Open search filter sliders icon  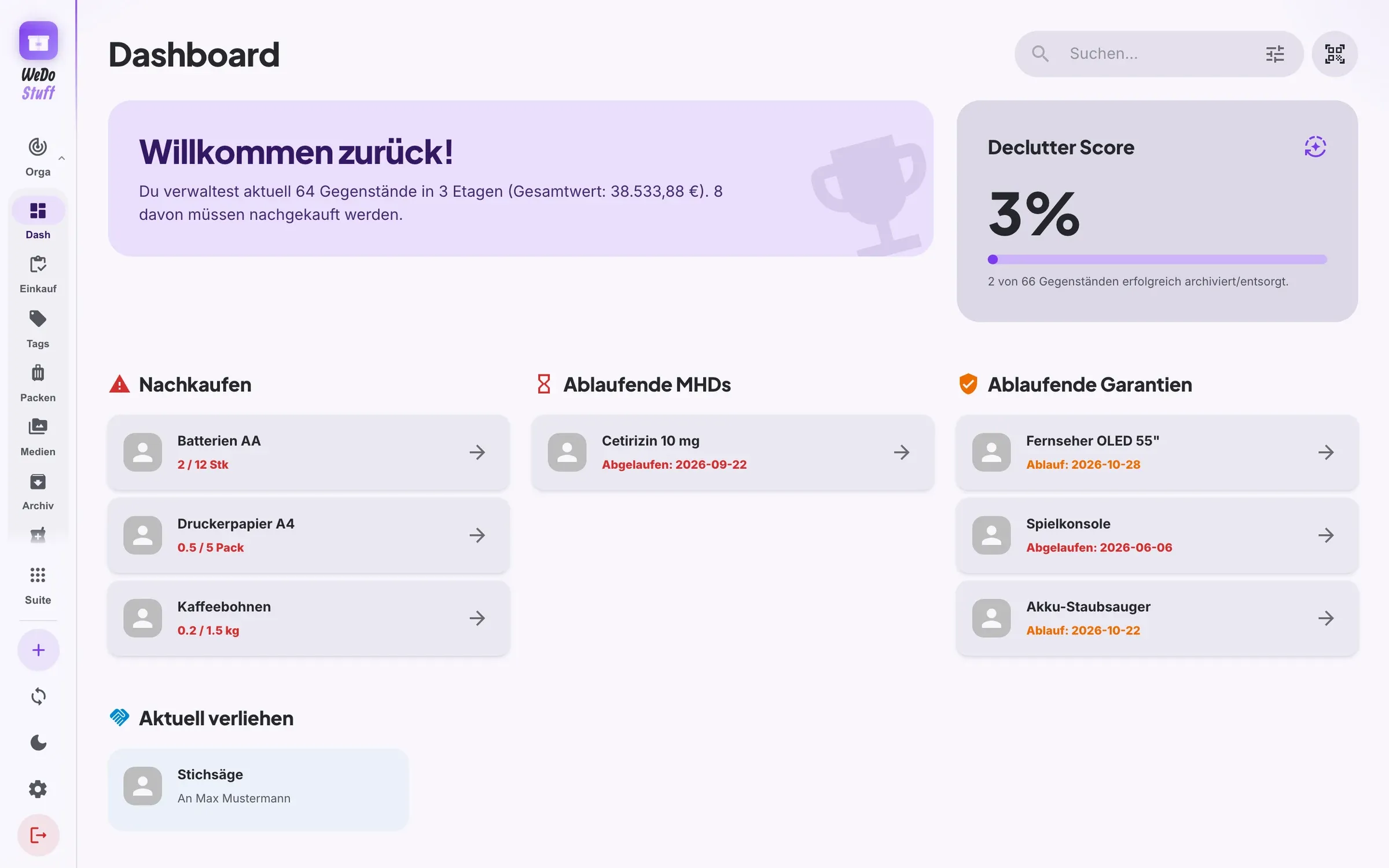[1275, 54]
